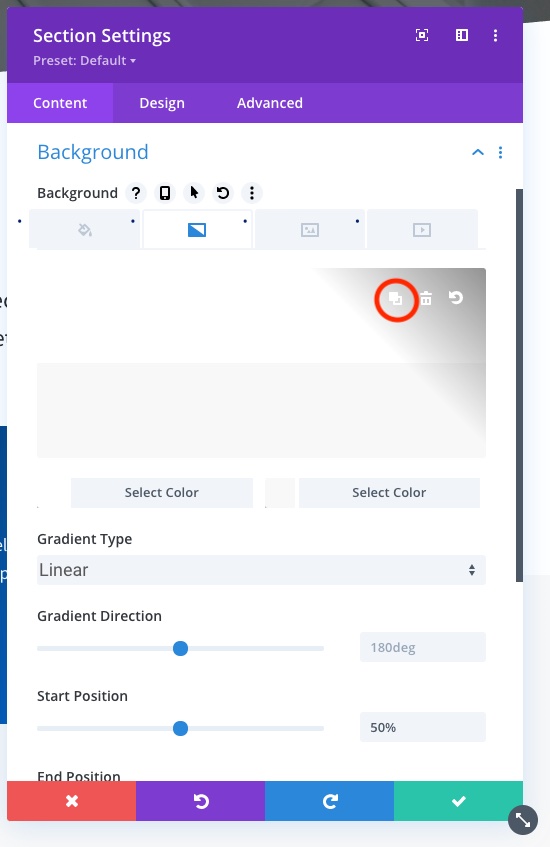Collapse the Background section with chevron
This screenshot has height=847, width=550.
point(478,152)
